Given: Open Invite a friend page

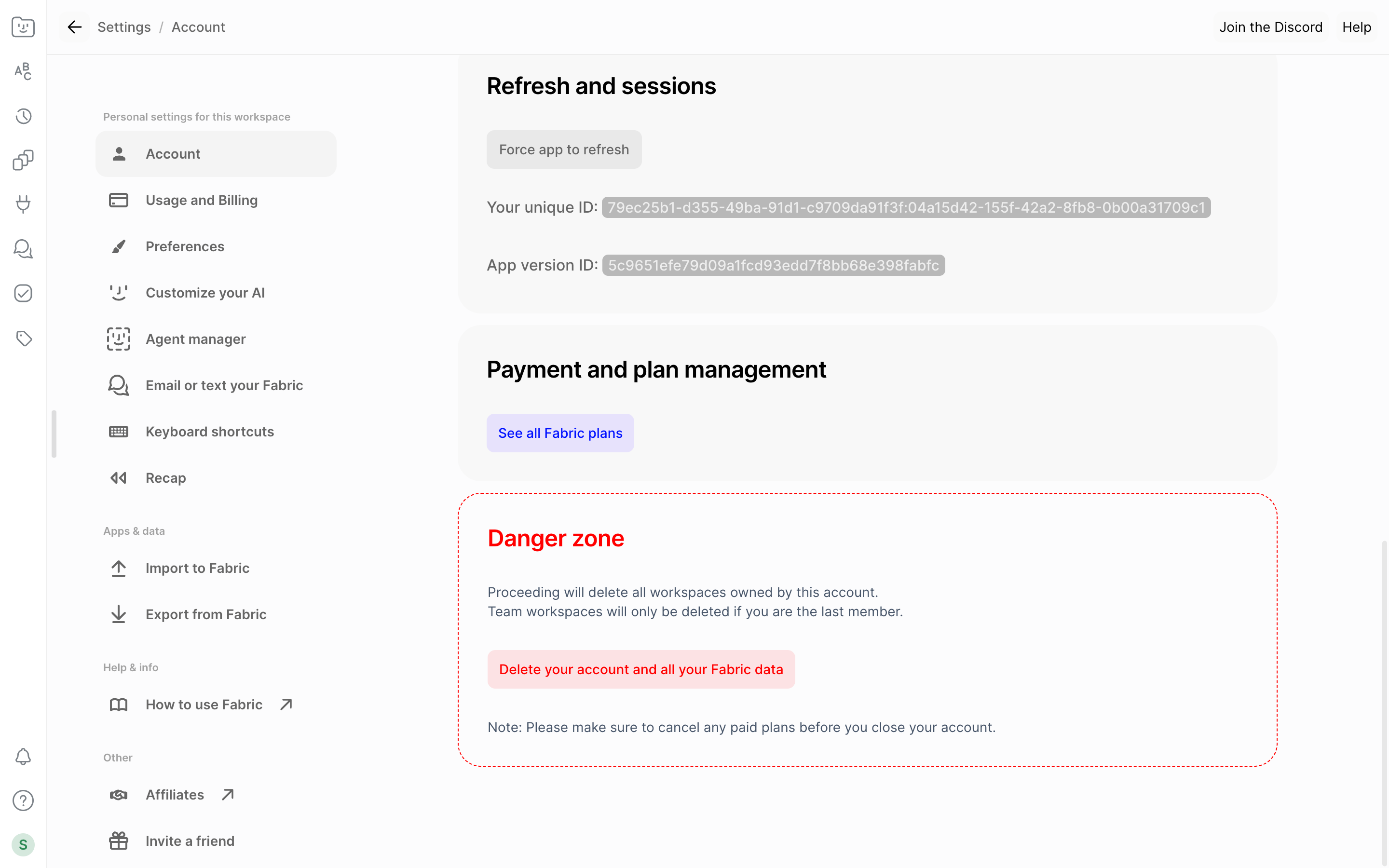Looking at the screenshot, I should point(216,841).
